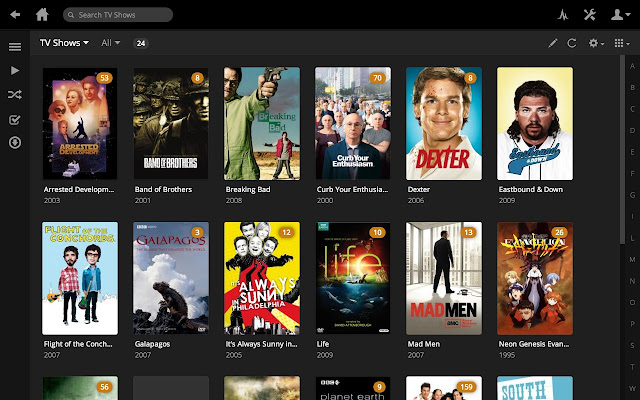Viewport: 640px width, 400px height.
Task: Open Curb Your Enthusiasm poster
Action: (x=353, y=124)
